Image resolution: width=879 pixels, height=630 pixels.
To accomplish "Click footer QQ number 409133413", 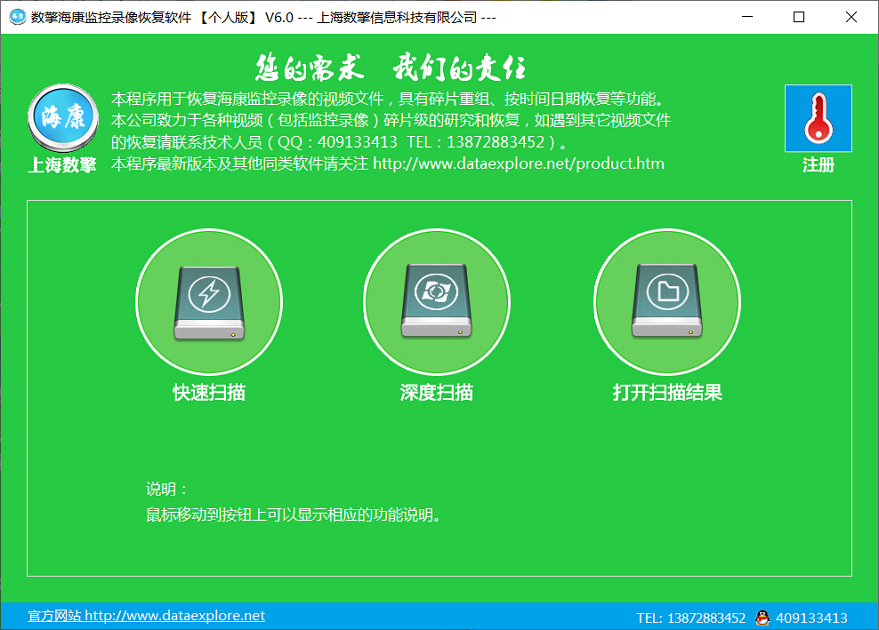I will point(811,618).
